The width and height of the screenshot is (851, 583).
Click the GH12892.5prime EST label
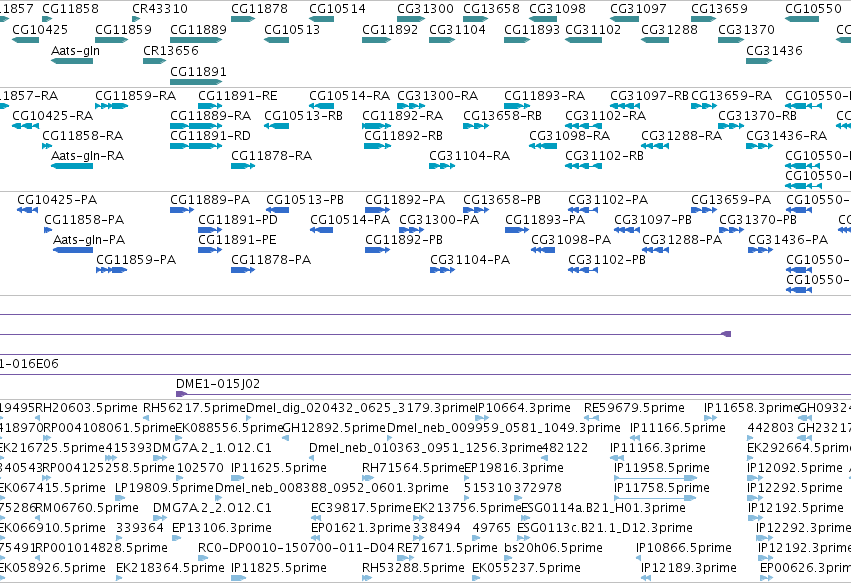(334, 428)
